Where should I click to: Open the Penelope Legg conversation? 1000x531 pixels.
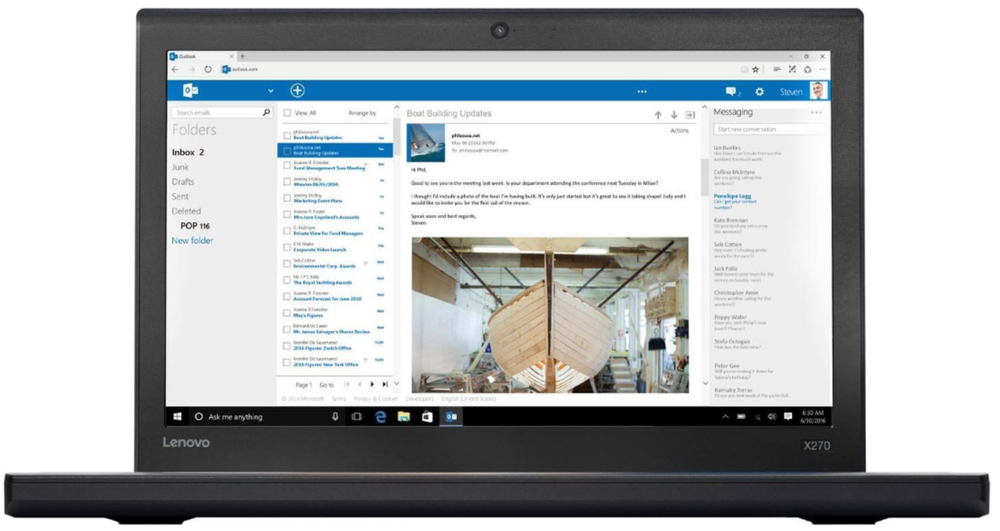click(x=737, y=201)
